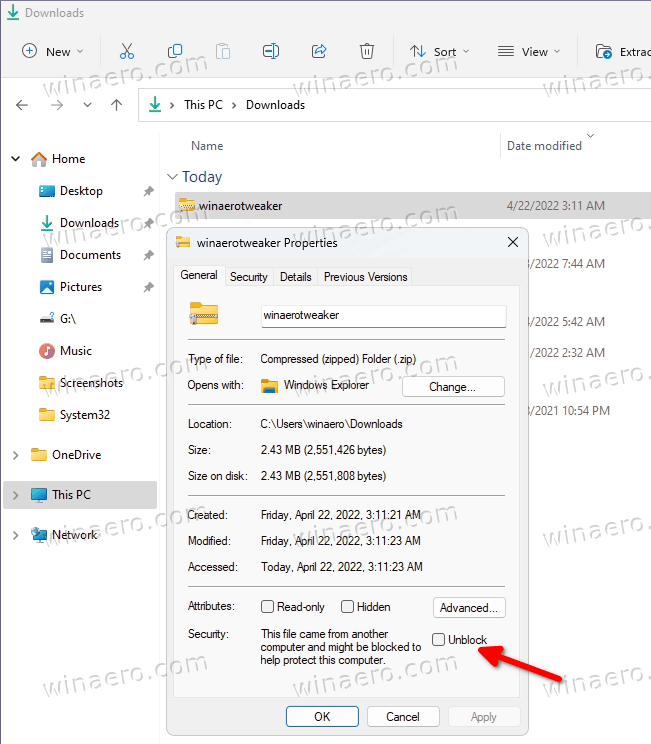651x744 pixels.
Task: Click the Copy icon in toolbar
Action: 175,51
